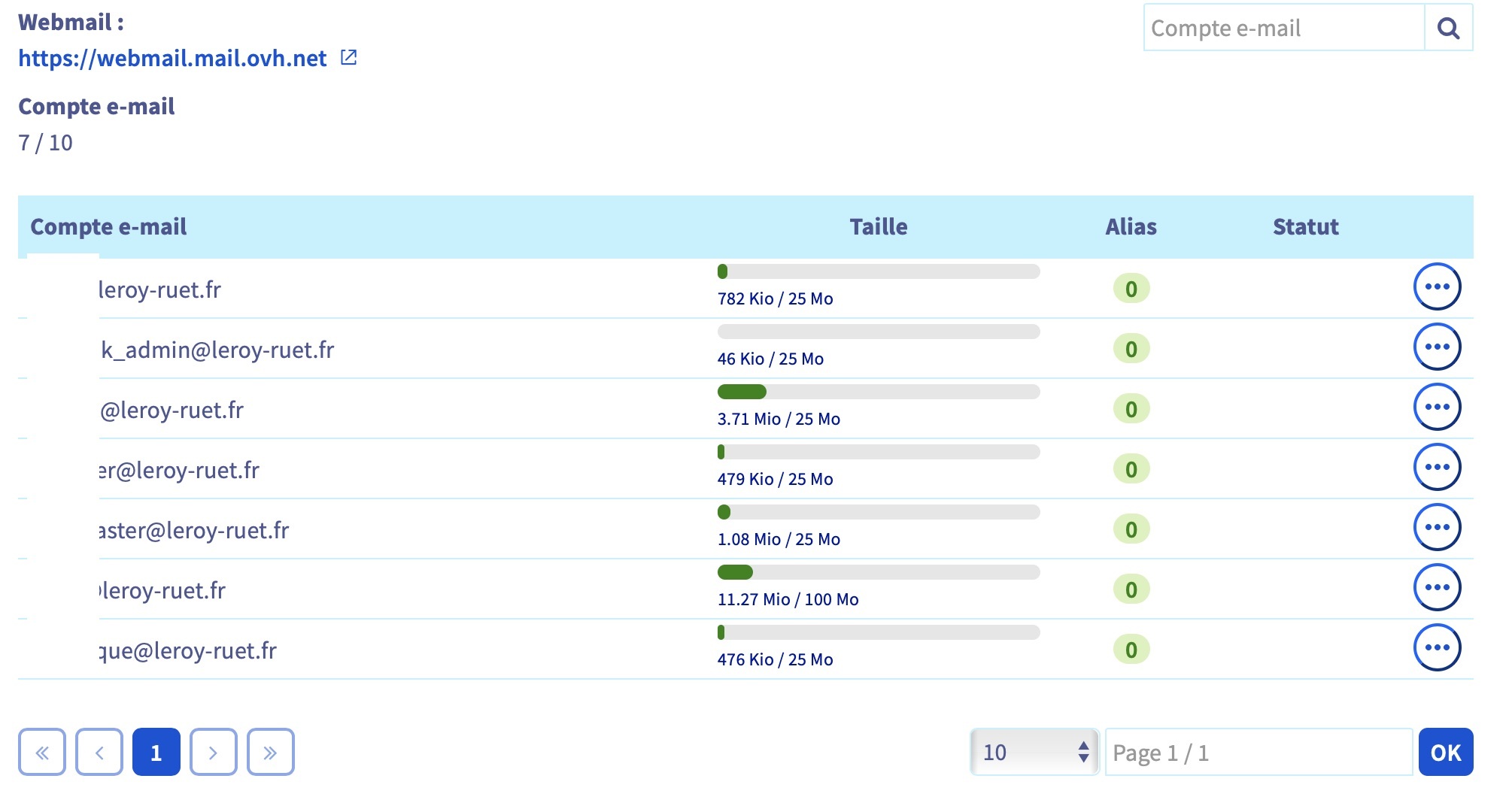The width and height of the screenshot is (1509, 812).
Task: Click the Page 1 / 1 input field
Action: coord(1258,753)
